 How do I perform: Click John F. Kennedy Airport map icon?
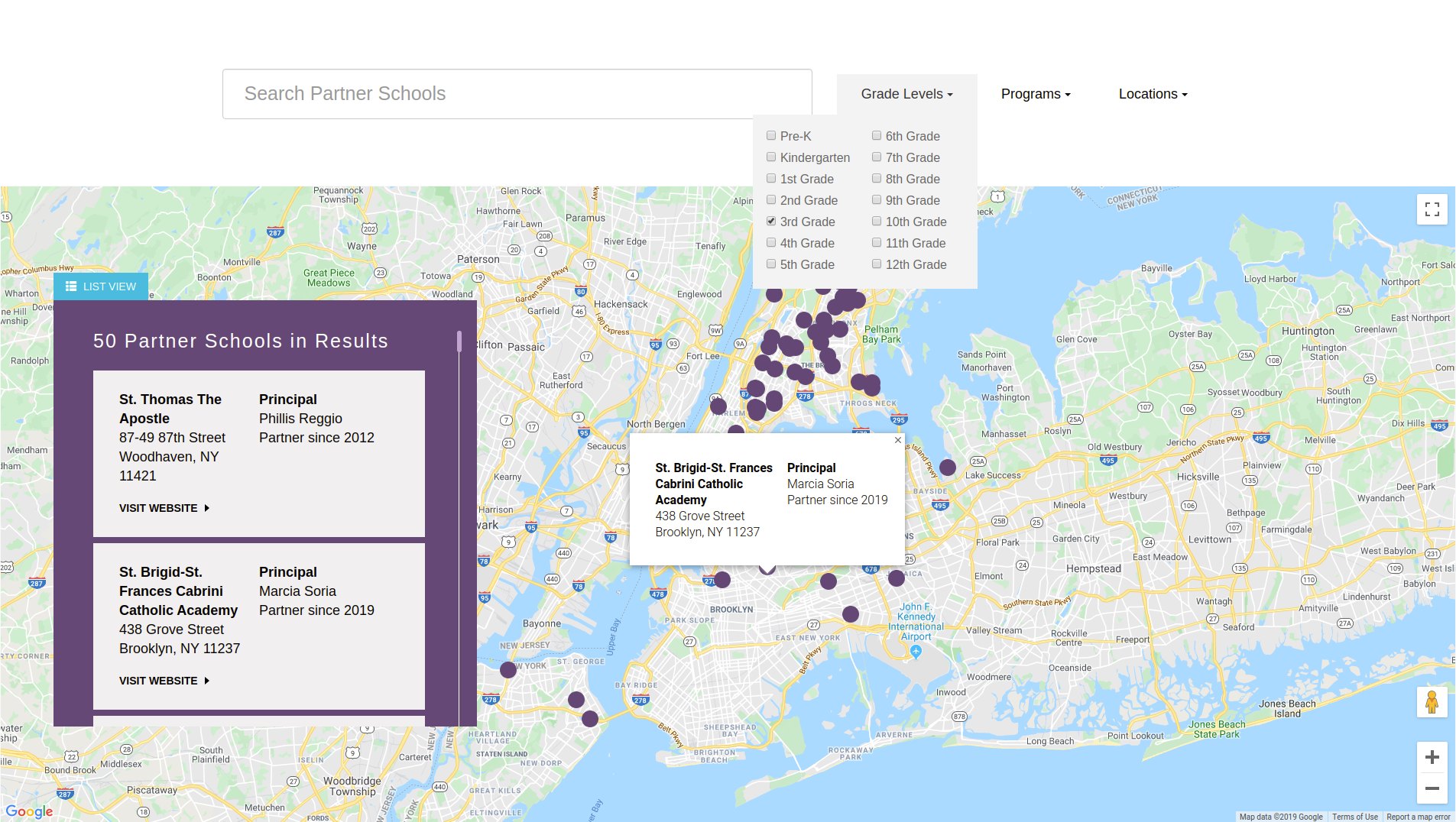(916, 652)
